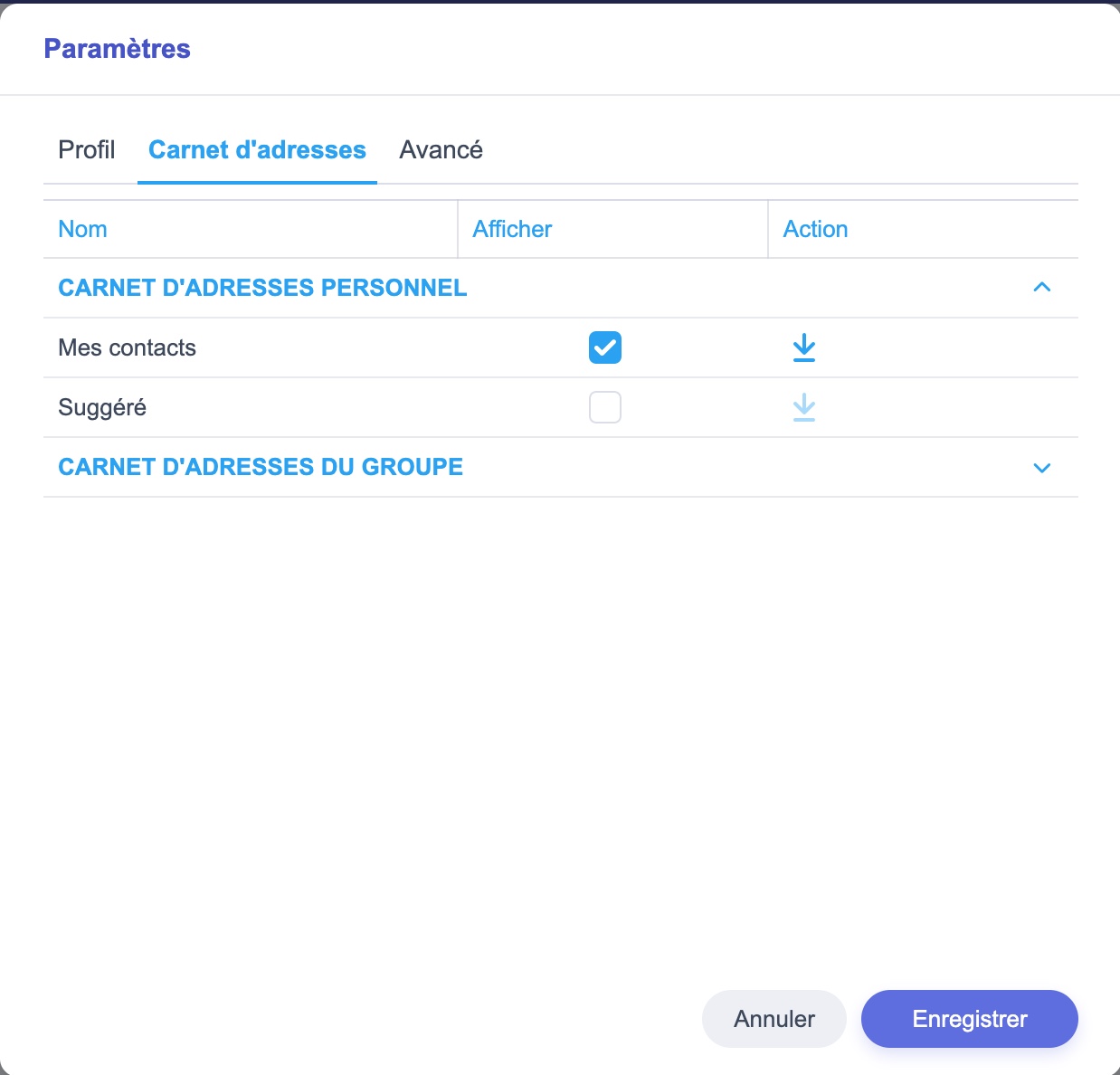Click the Afficher column header

point(512,229)
